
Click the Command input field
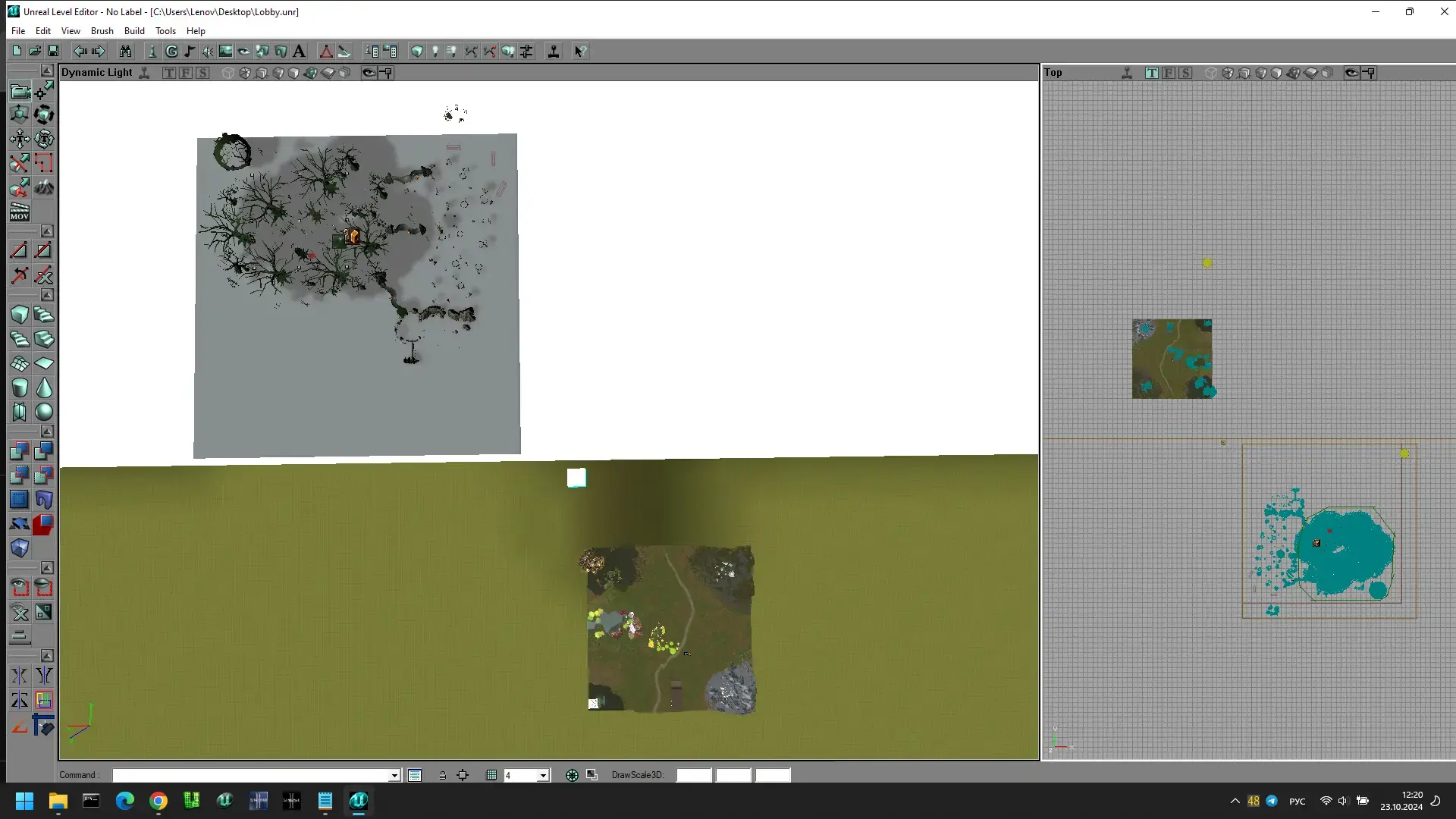[256, 775]
